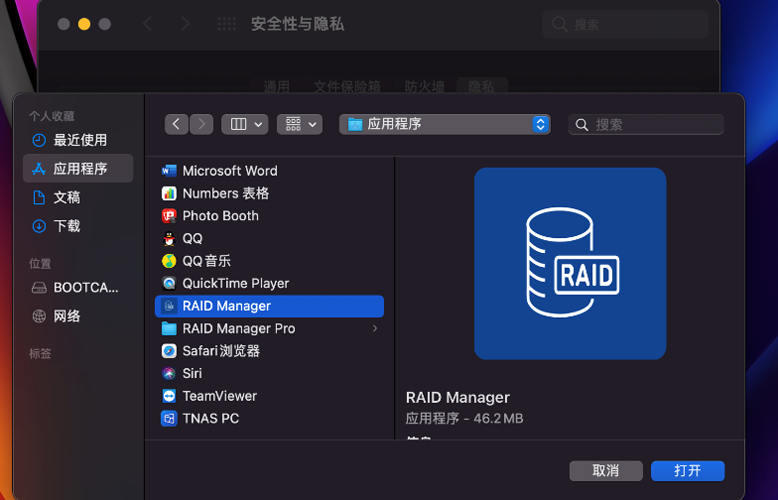
Task: Open the group-by grid dropdown
Action: point(300,124)
